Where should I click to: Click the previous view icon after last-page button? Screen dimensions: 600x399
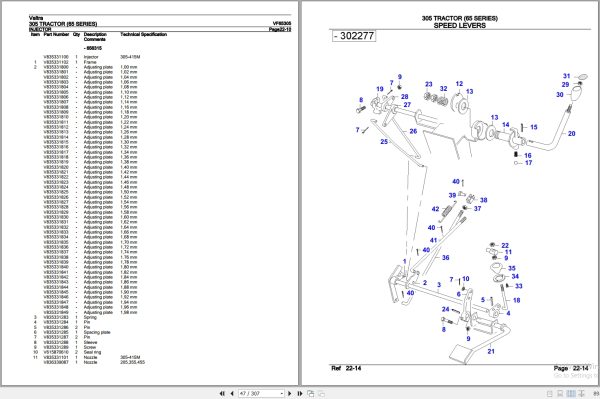tap(311, 393)
